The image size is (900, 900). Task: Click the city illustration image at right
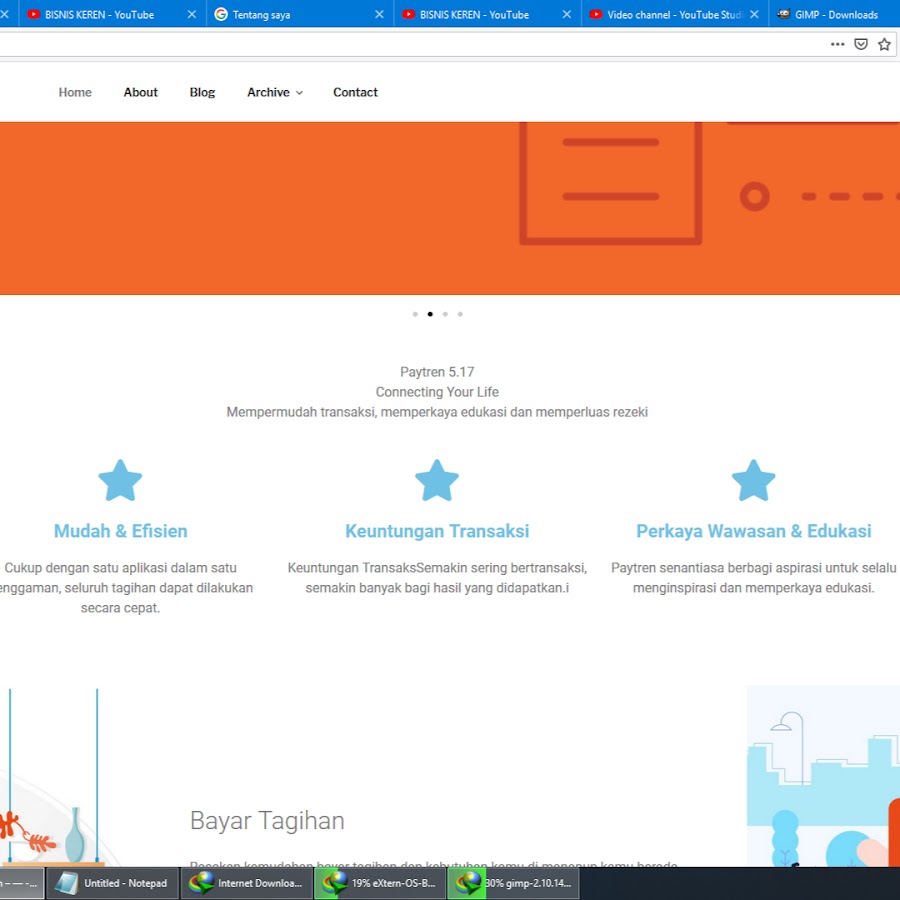tap(823, 775)
